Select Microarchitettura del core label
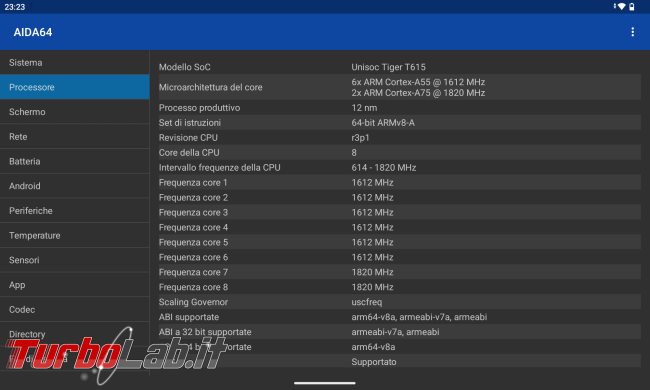Image resolution: width=650 pixels, height=390 pixels. (x=211, y=87)
